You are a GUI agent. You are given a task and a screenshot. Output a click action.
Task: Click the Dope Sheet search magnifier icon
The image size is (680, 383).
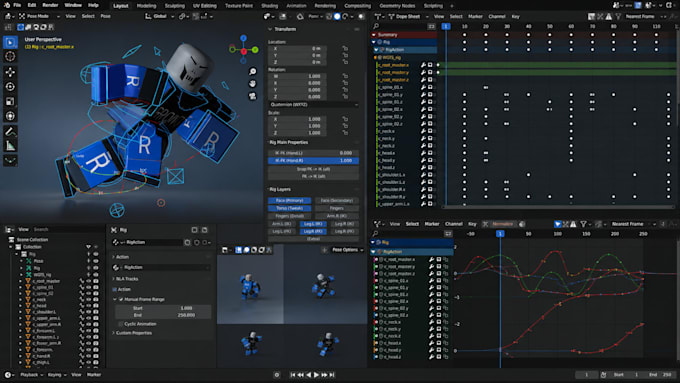pos(376,26)
